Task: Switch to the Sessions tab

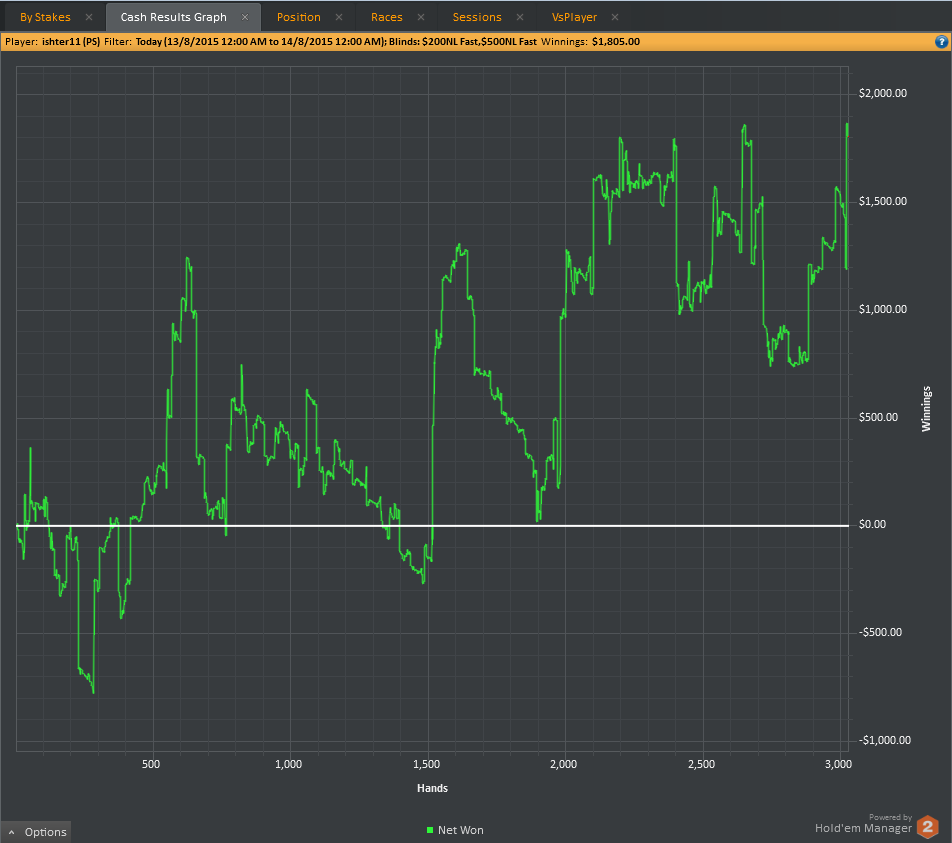Action: point(477,17)
